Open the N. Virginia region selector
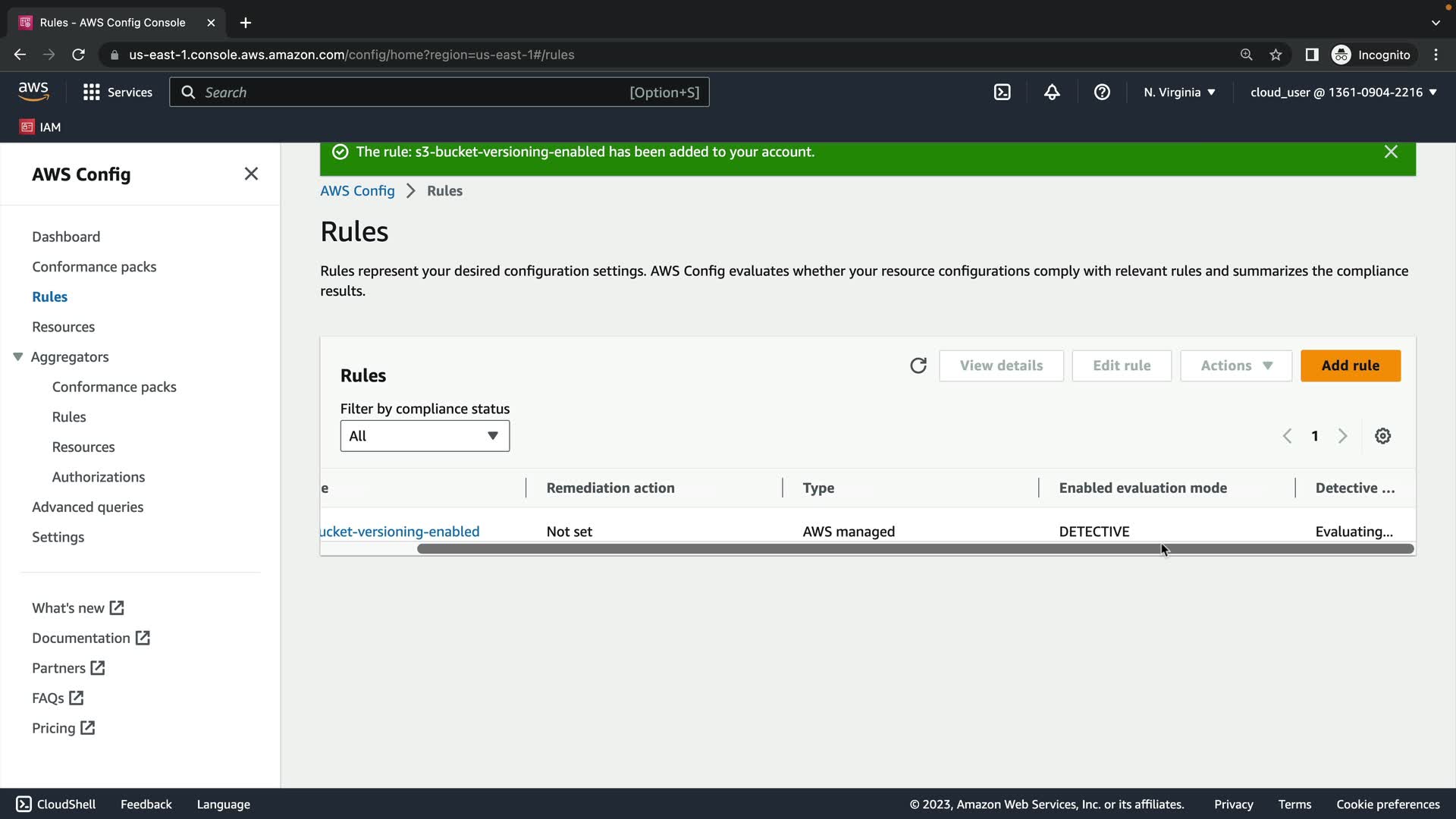Image resolution: width=1456 pixels, height=819 pixels. 1179,92
